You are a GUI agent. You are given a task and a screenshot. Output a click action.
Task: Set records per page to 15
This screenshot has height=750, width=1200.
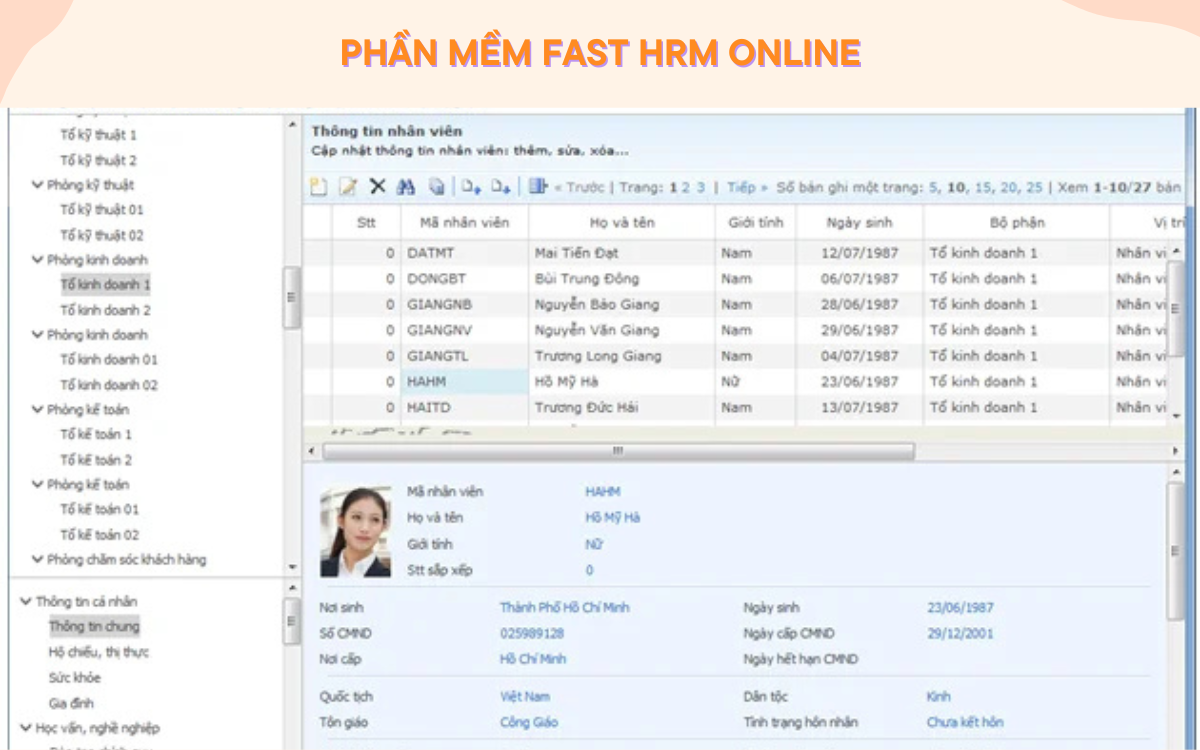point(983,187)
